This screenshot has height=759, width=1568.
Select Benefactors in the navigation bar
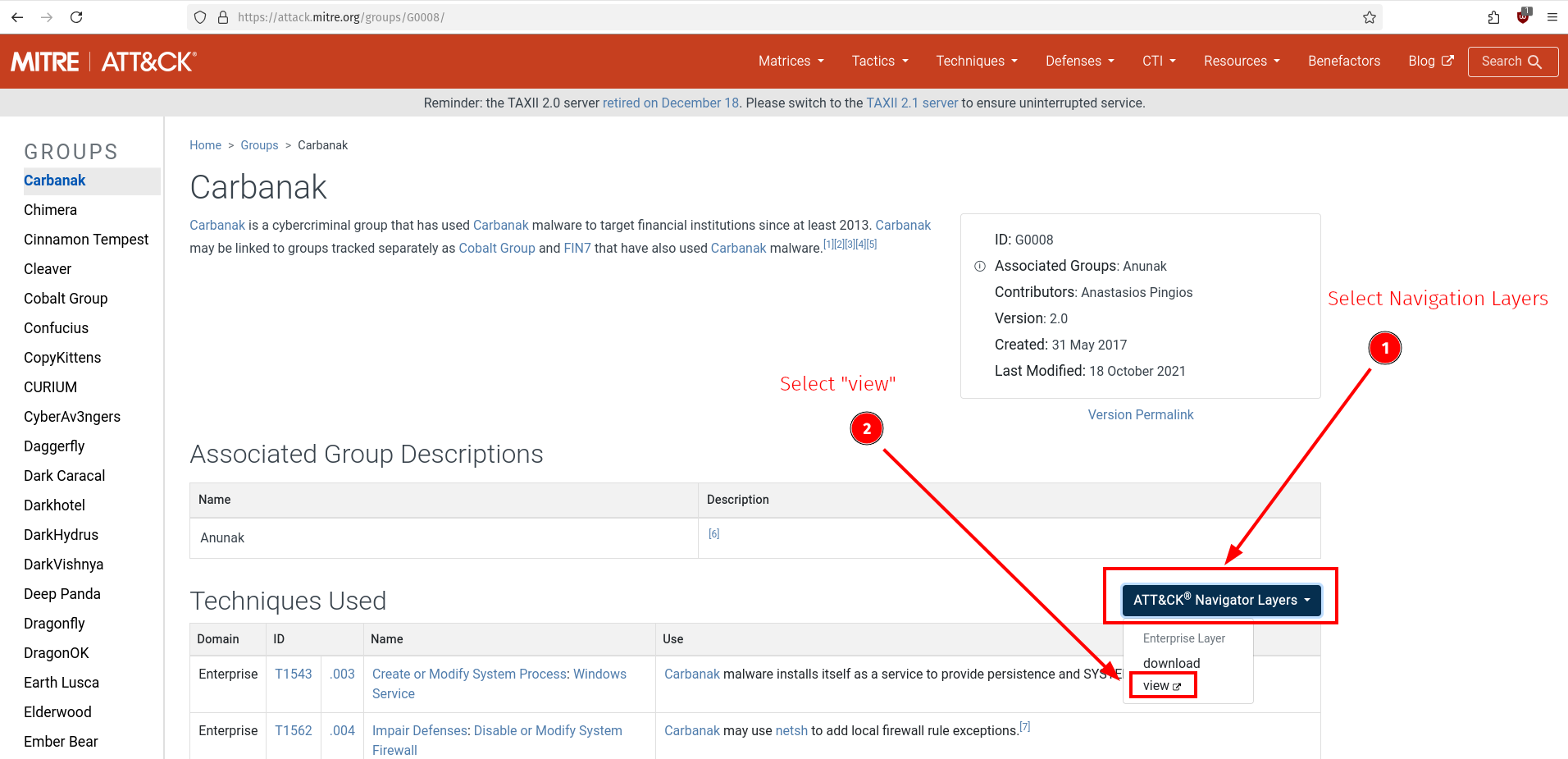point(1343,62)
